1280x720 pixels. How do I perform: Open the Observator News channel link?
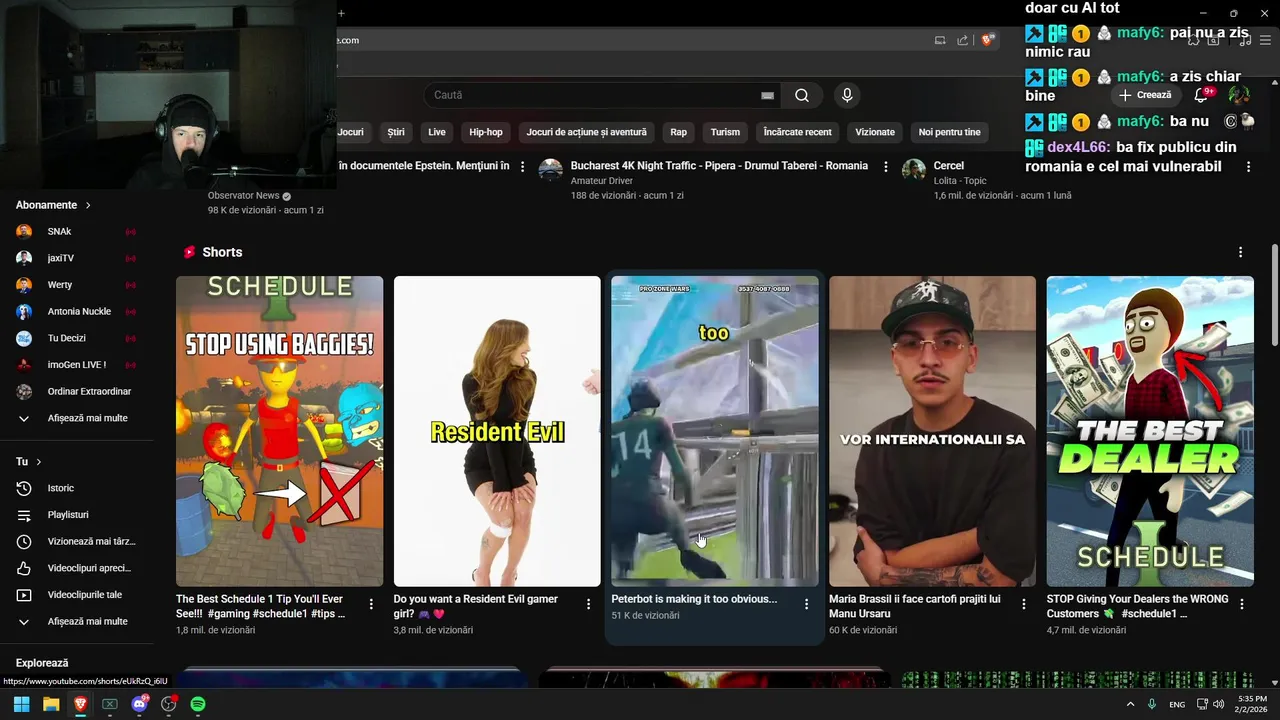(x=243, y=196)
